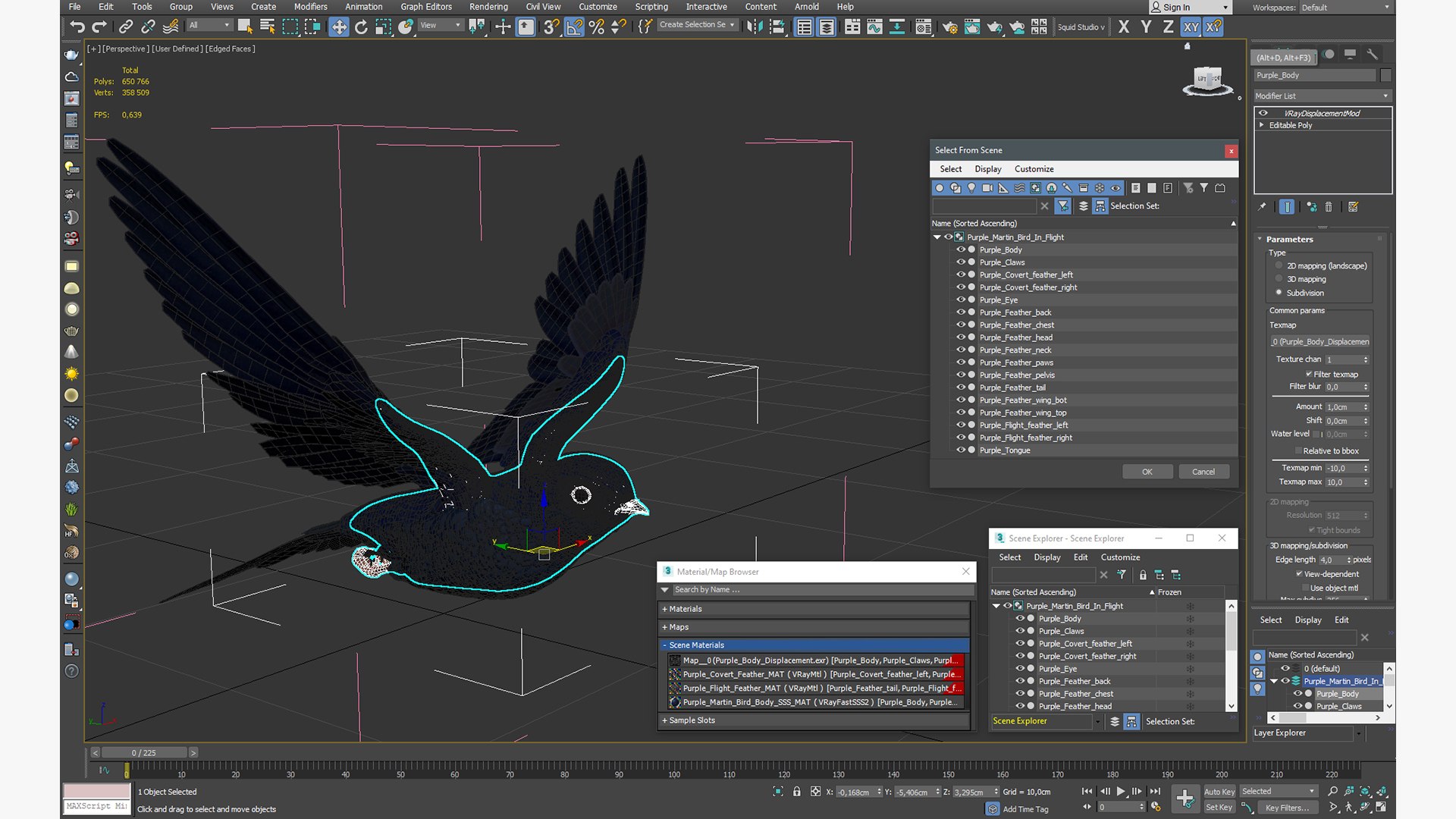Select the Subdivision mapping radio button

[x=1279, y=293]
